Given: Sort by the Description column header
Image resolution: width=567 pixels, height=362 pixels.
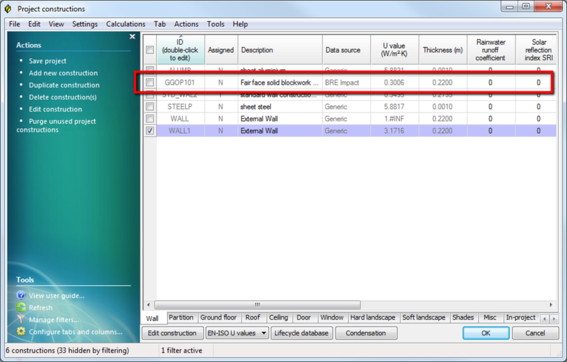Looking at the screenshot, I should coord(280,50).
